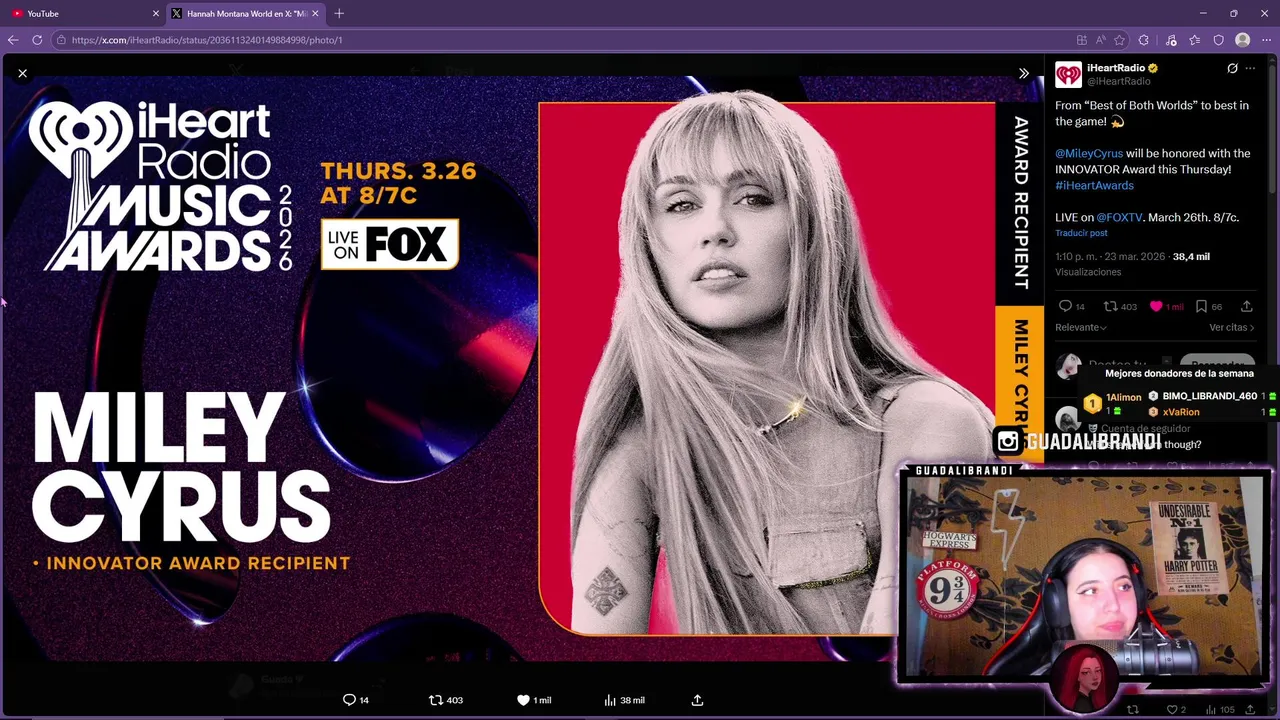The width and height of the screenshot is (1280, 720).
Task: Open the #iHeartAwards hashtag
Action: pyautogui.click(x=1094, y=185)
